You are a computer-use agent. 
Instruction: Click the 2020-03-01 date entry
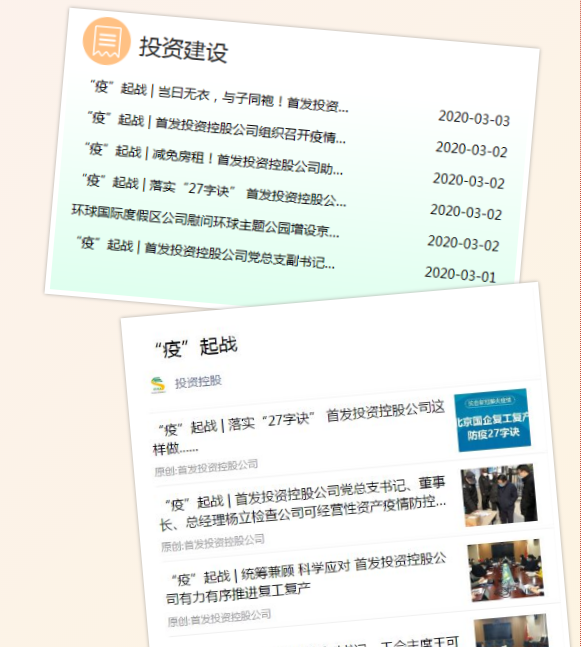tap(460, 274)
